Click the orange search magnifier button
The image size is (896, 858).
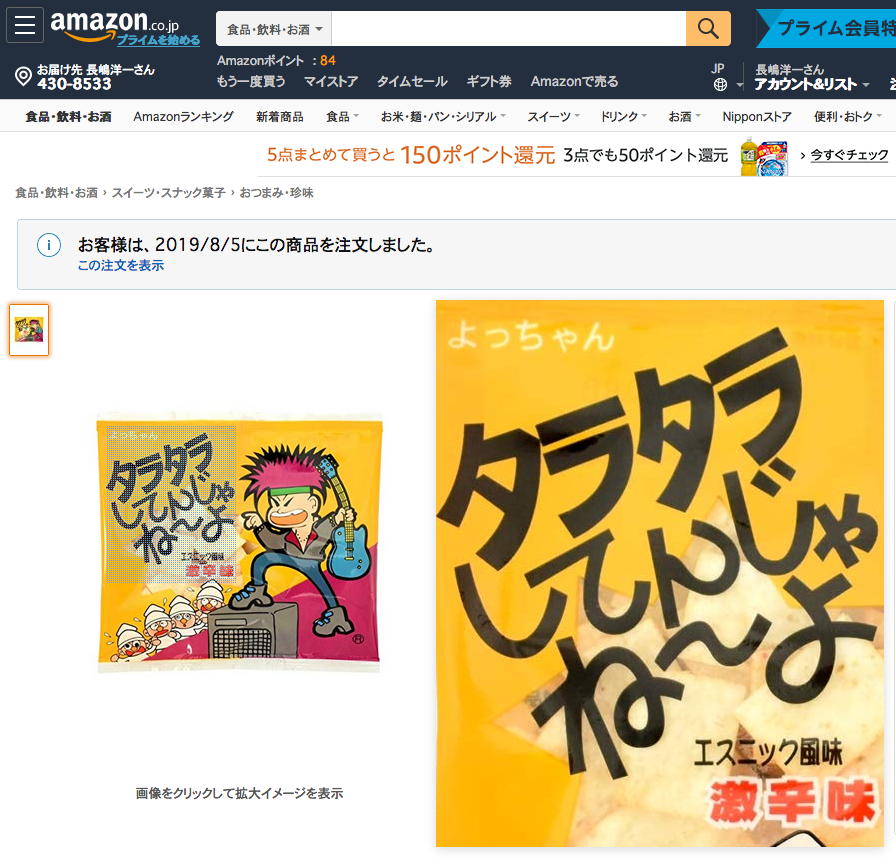pos(708,29)
